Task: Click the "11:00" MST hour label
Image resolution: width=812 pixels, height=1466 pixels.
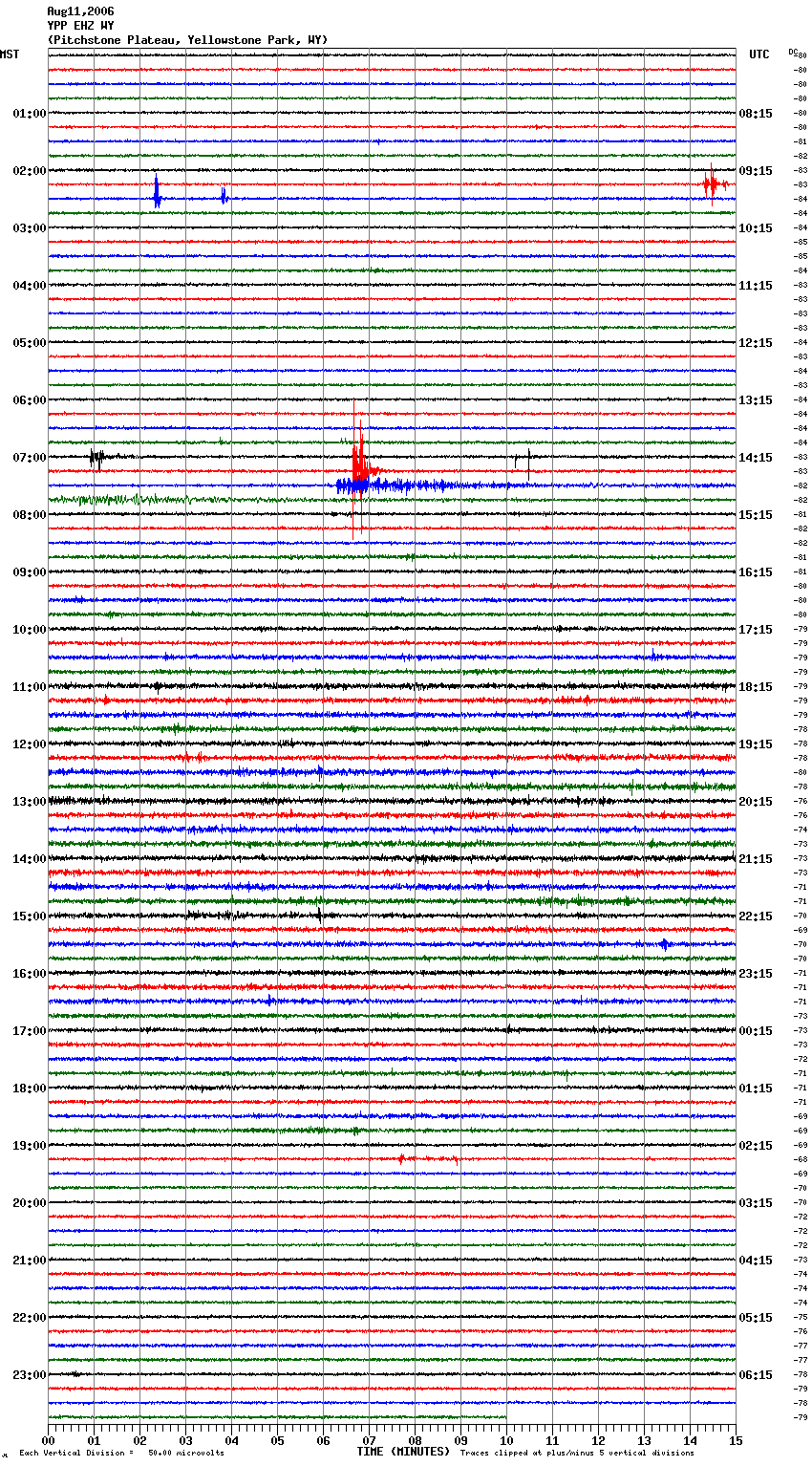Action: 30,687
